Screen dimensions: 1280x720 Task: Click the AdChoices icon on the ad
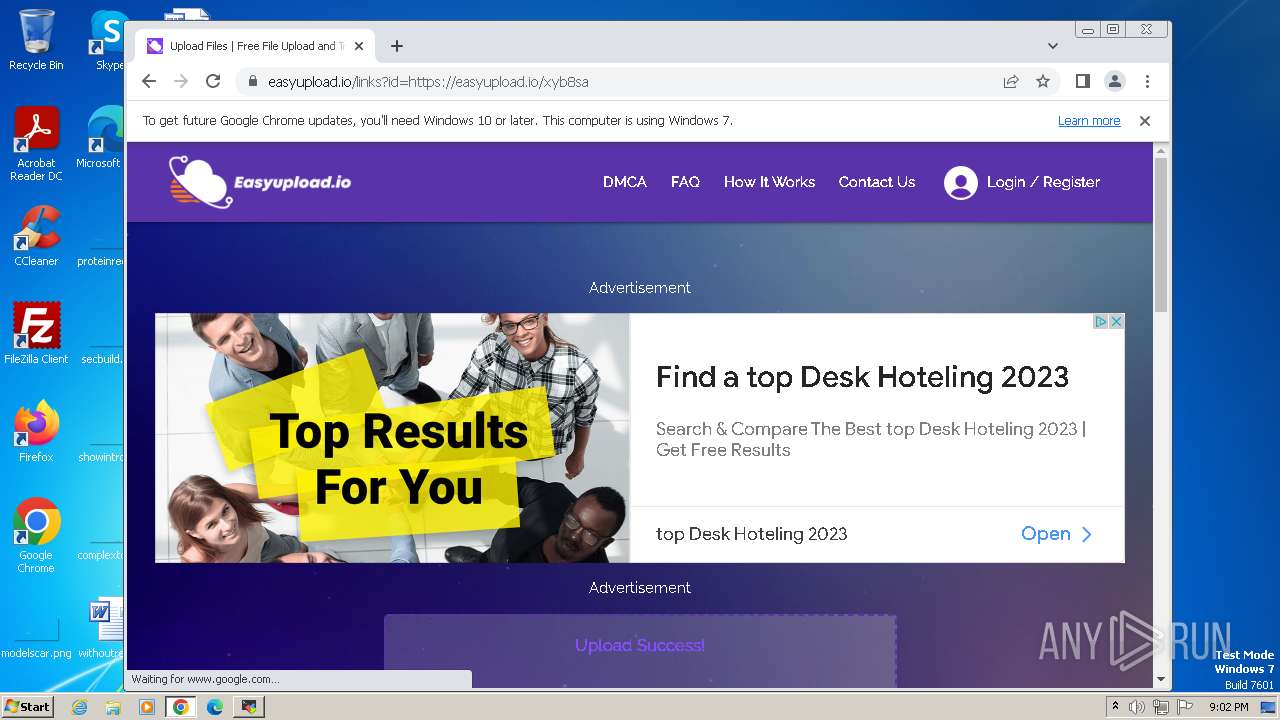1101,321
